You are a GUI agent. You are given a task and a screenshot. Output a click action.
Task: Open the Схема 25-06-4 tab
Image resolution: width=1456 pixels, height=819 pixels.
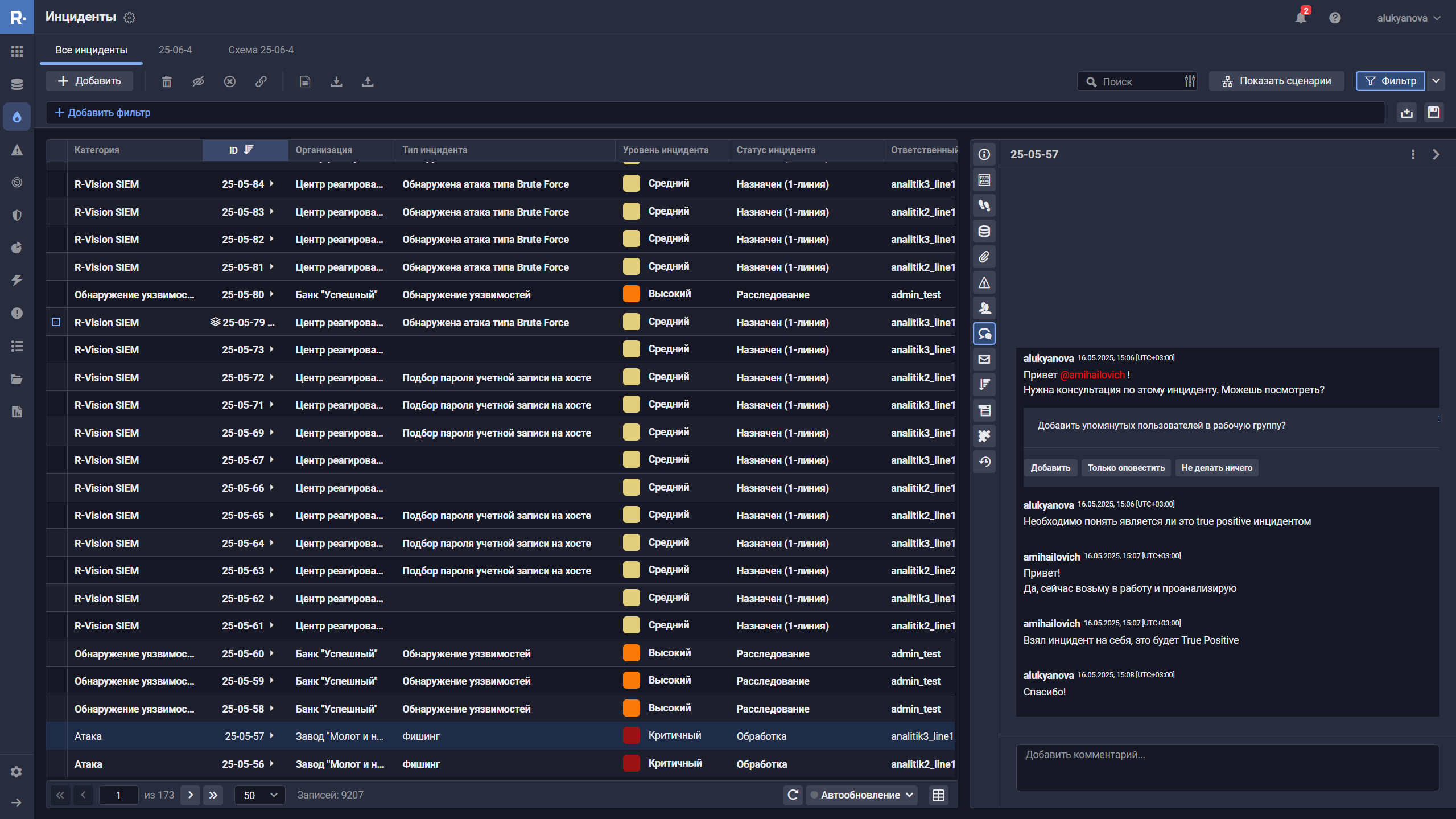(x=261, y=50)
